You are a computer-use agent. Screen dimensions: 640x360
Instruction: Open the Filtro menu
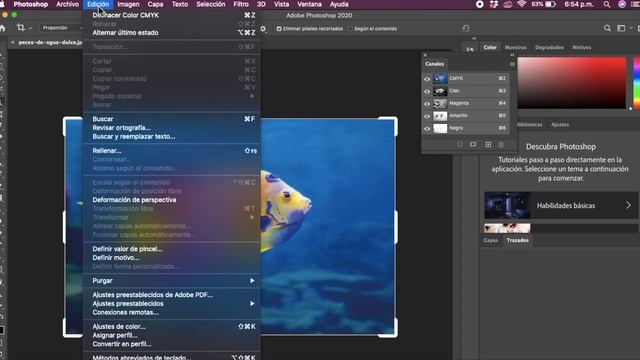click(241, 4)
